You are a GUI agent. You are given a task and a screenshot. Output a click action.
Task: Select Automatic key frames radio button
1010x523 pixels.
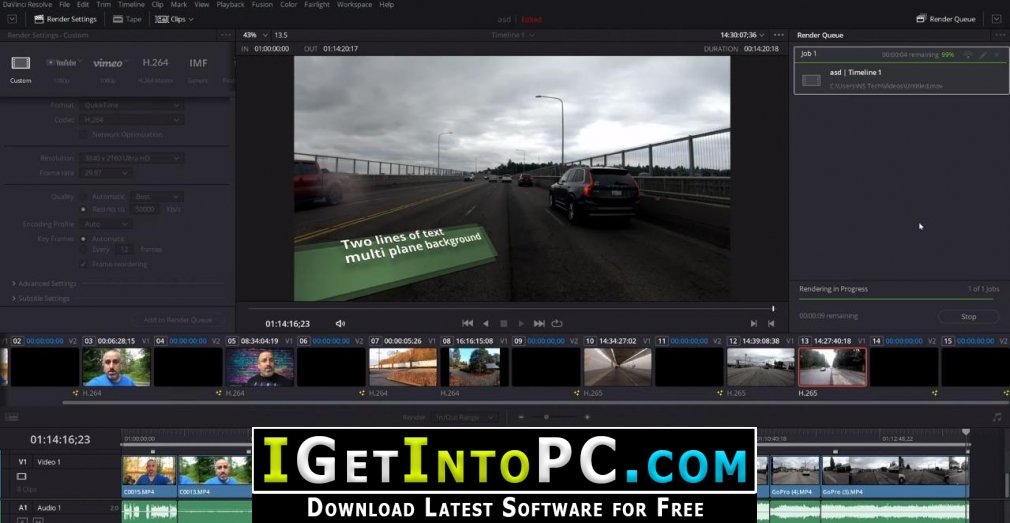pyautogui.click(x=84, y=238)
